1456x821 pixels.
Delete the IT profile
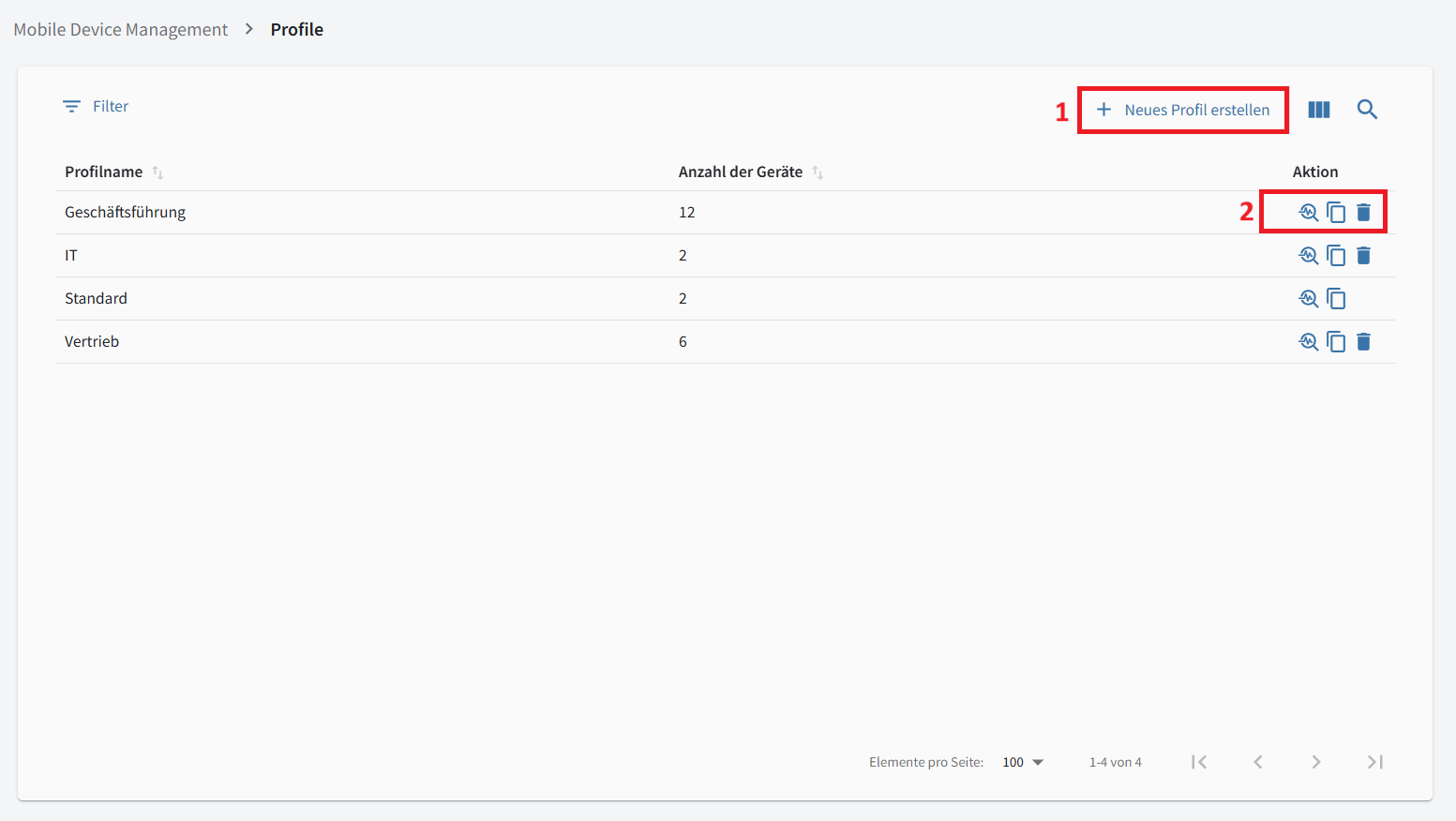point(1364,256)
